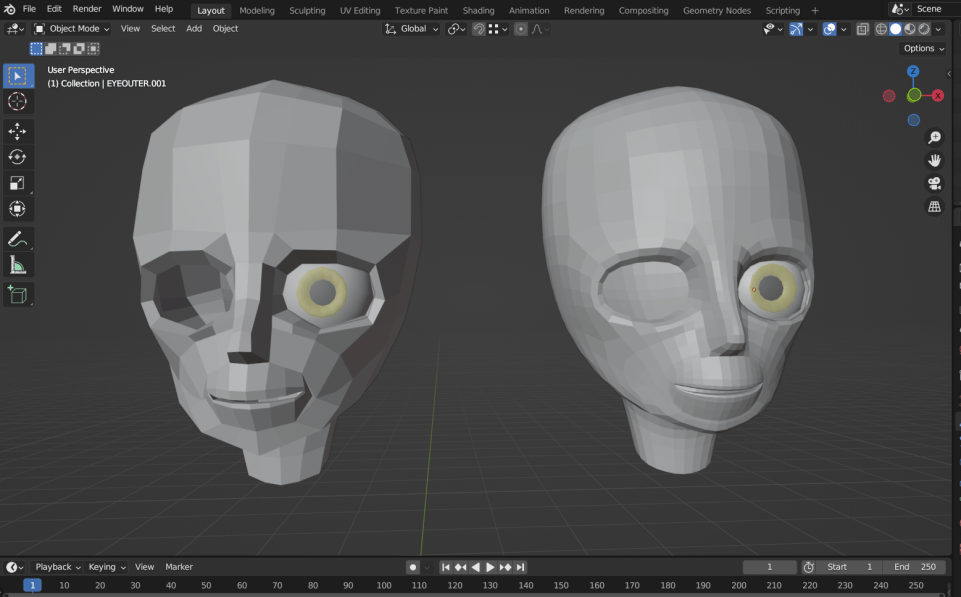961x597 pixels.
Task: Switch to the Sculpting workspace tab
Action: [x=307, y=10]
